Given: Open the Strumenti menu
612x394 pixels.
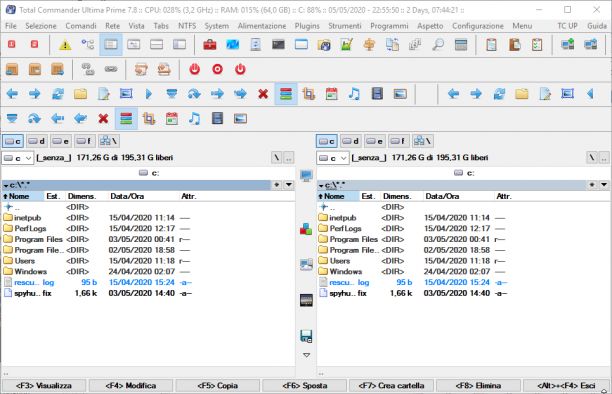Looking at the screenshot, I should (345, 26).
